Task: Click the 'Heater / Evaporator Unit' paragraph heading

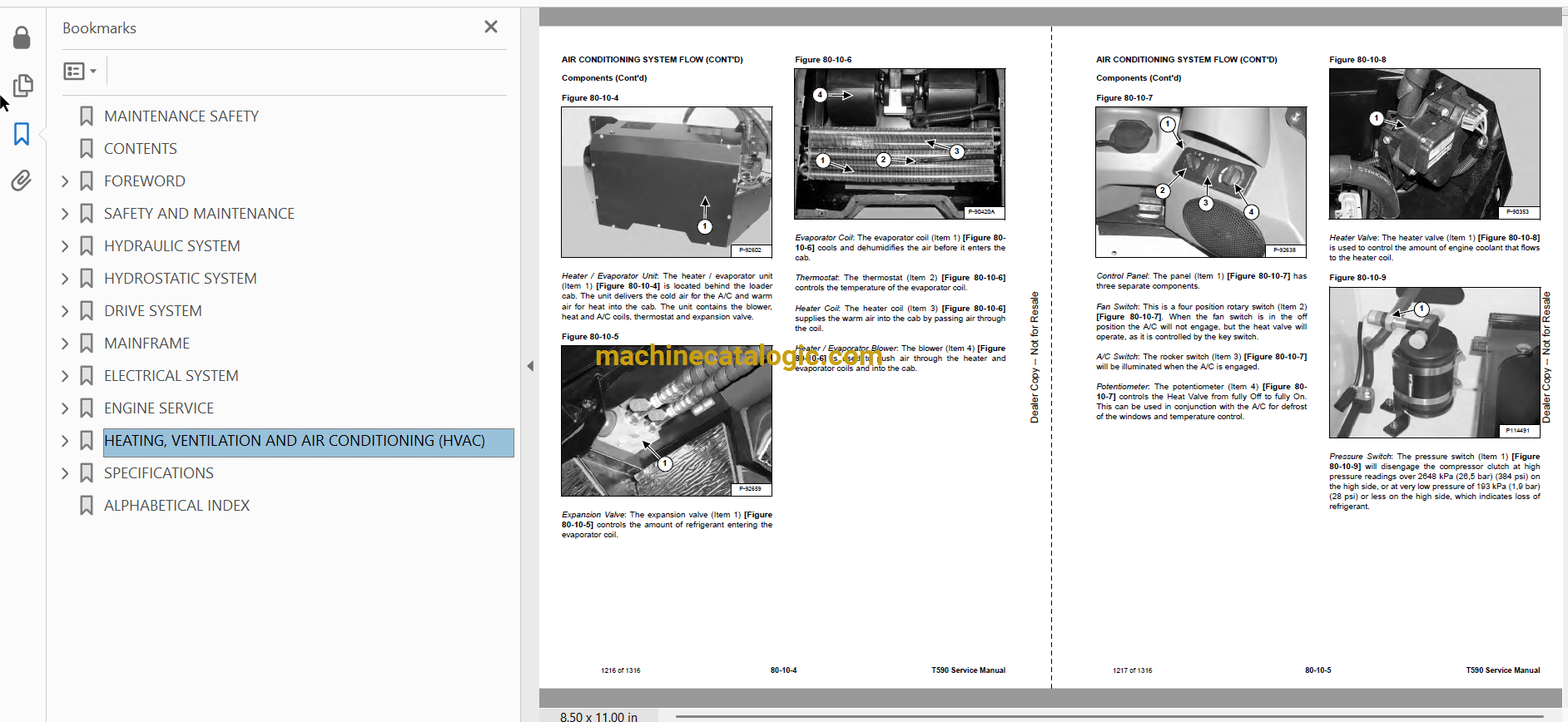Action: coord(609,276)
